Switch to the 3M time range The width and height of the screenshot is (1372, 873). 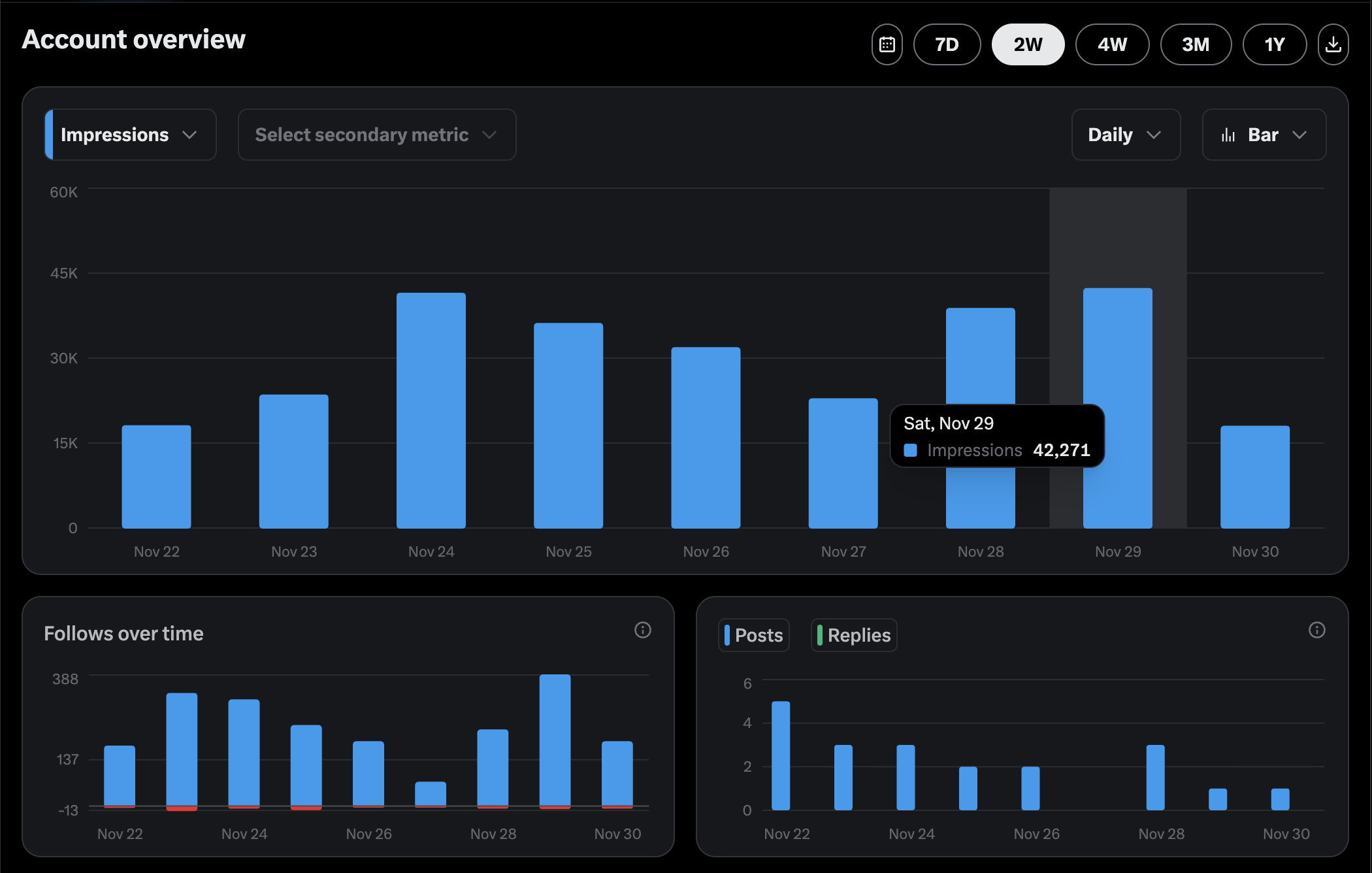pyautogui.click(x=1196, y=44)
